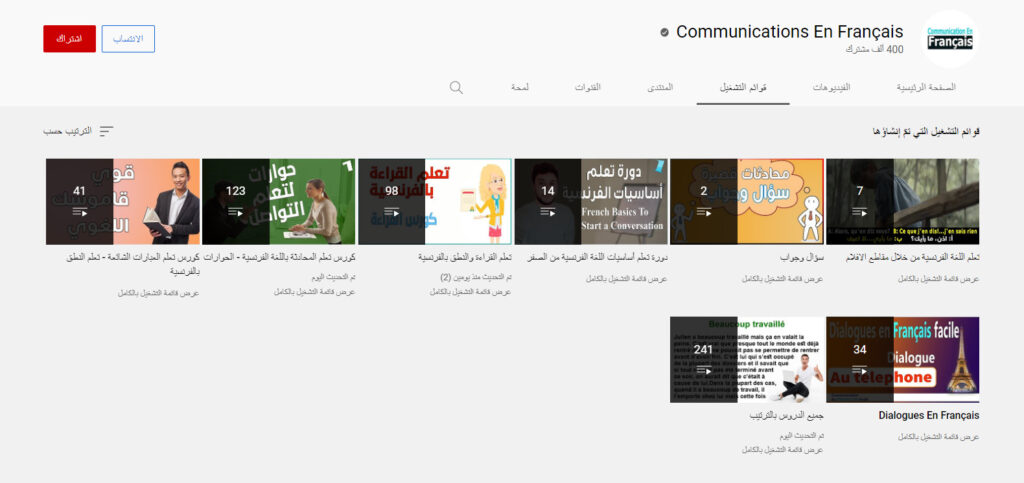The width and height of the screenshot is (1024, 483).
Task: Open the القنوات tab
Action: [x=588, y=87]
